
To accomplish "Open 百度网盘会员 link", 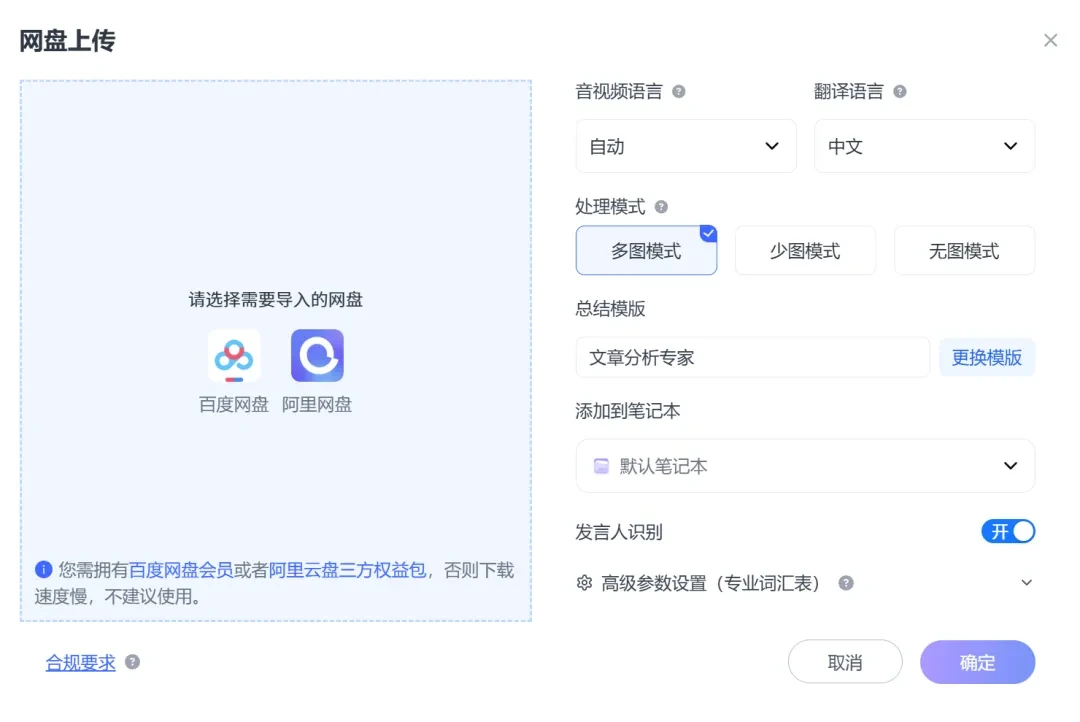I will pyautogui.click(x=181, y=570).
